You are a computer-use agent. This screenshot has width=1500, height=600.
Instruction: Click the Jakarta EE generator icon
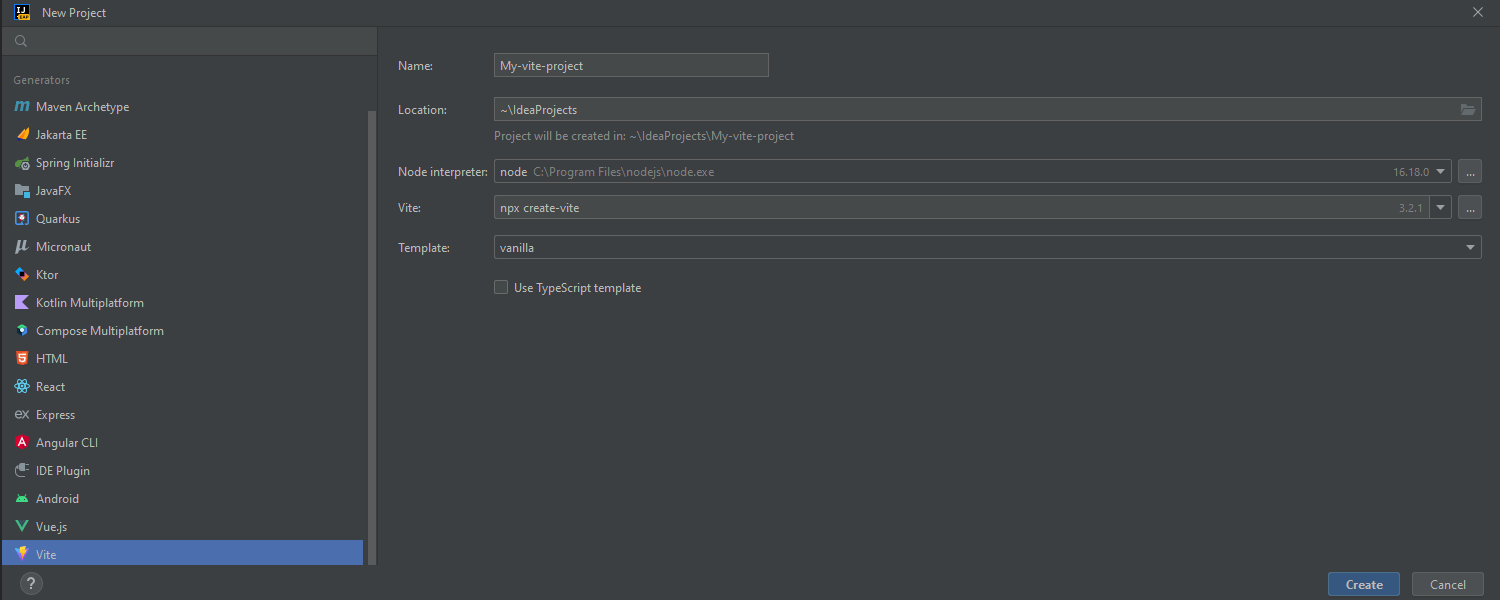tap(22, 135)
